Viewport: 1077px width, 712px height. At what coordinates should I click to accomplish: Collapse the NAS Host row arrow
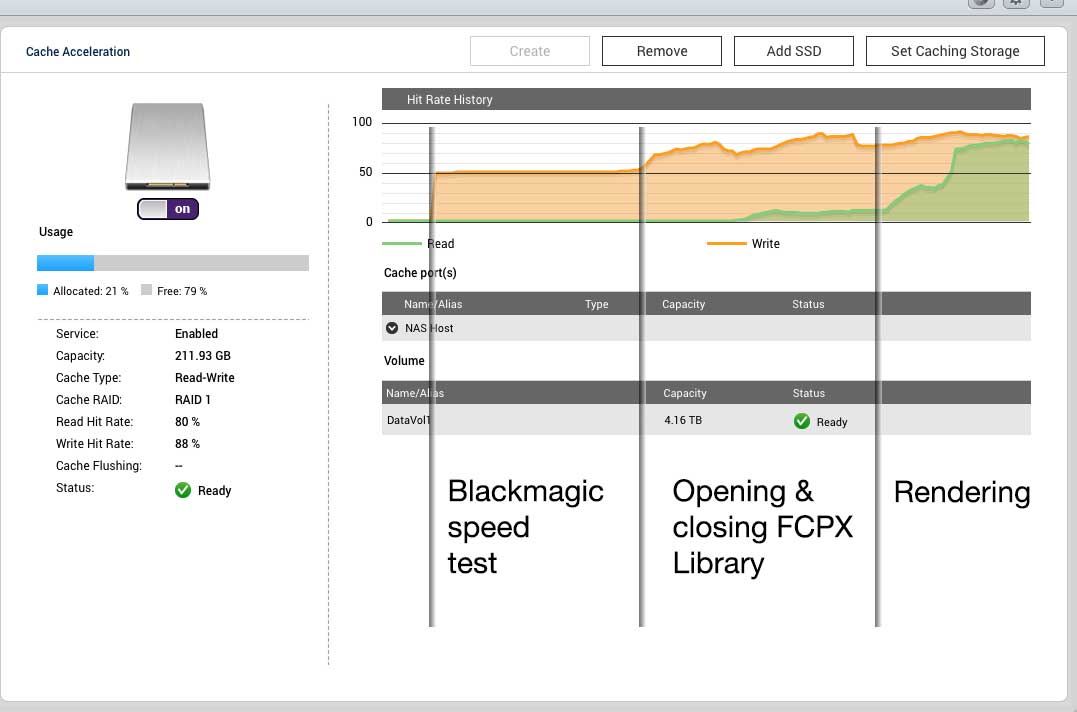tap(392, 328)
